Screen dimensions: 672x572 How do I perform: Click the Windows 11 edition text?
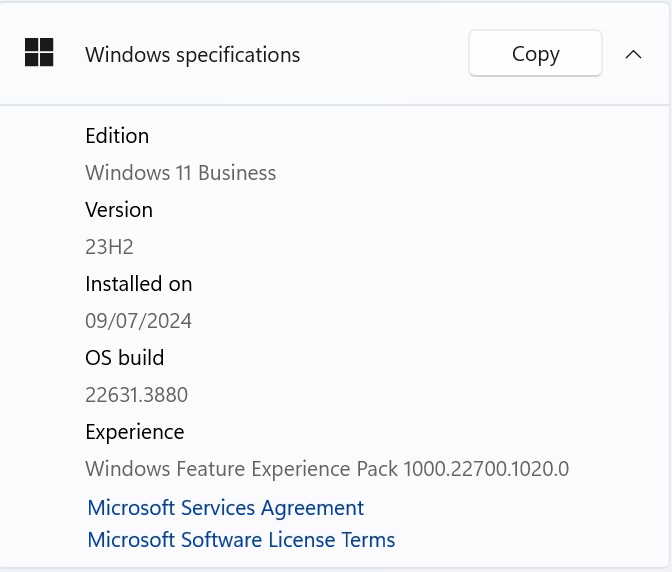(180, 173)
